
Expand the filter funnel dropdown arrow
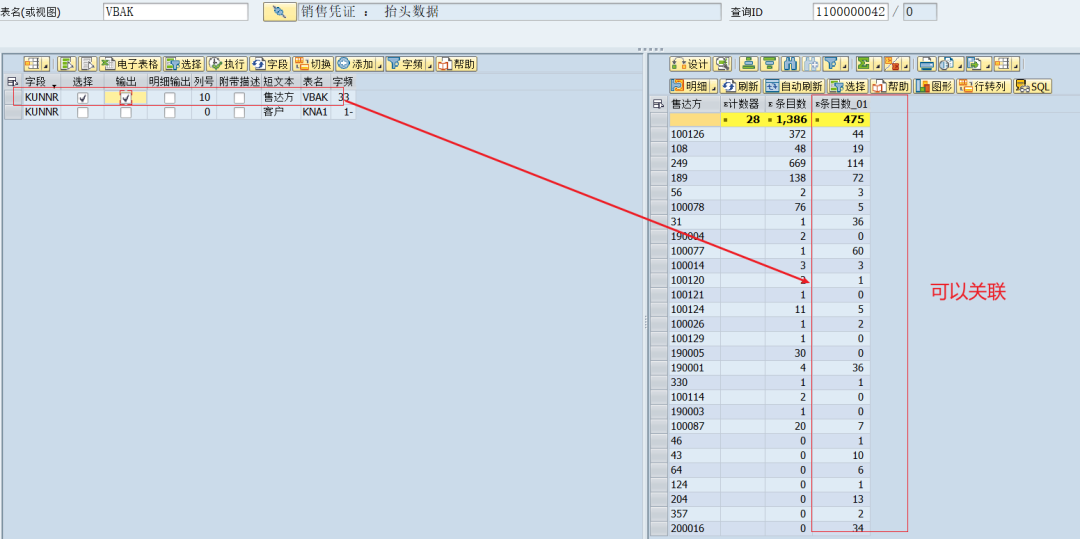pyautogui.click(x=844, y=64)
